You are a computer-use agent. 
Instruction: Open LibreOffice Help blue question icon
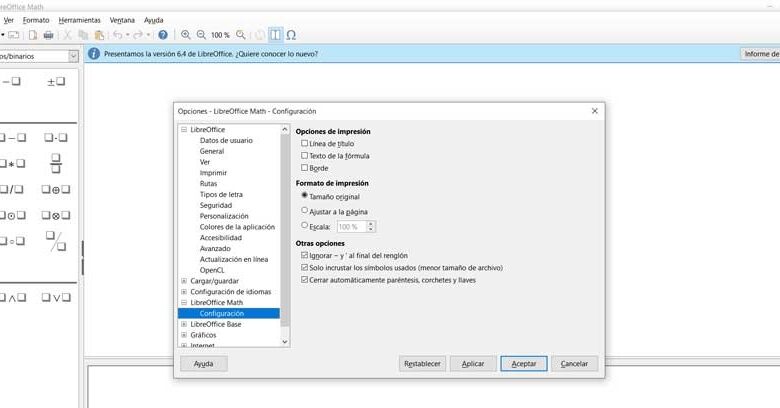tap(163, 35)
